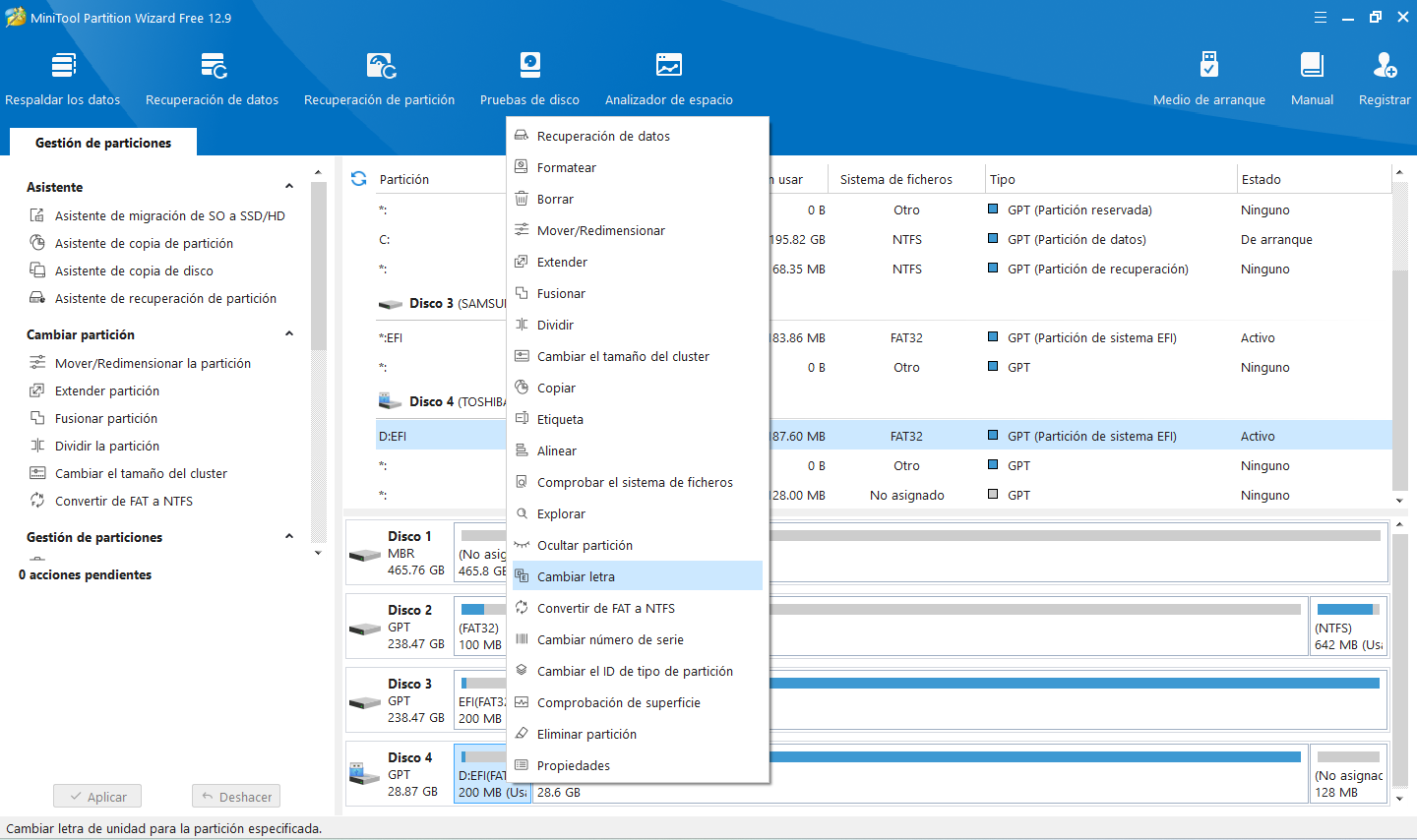This screenshot has height=840, width=1417.
Task: Refresh the partition list with the reload icon
Action: [x=359, y=179]
